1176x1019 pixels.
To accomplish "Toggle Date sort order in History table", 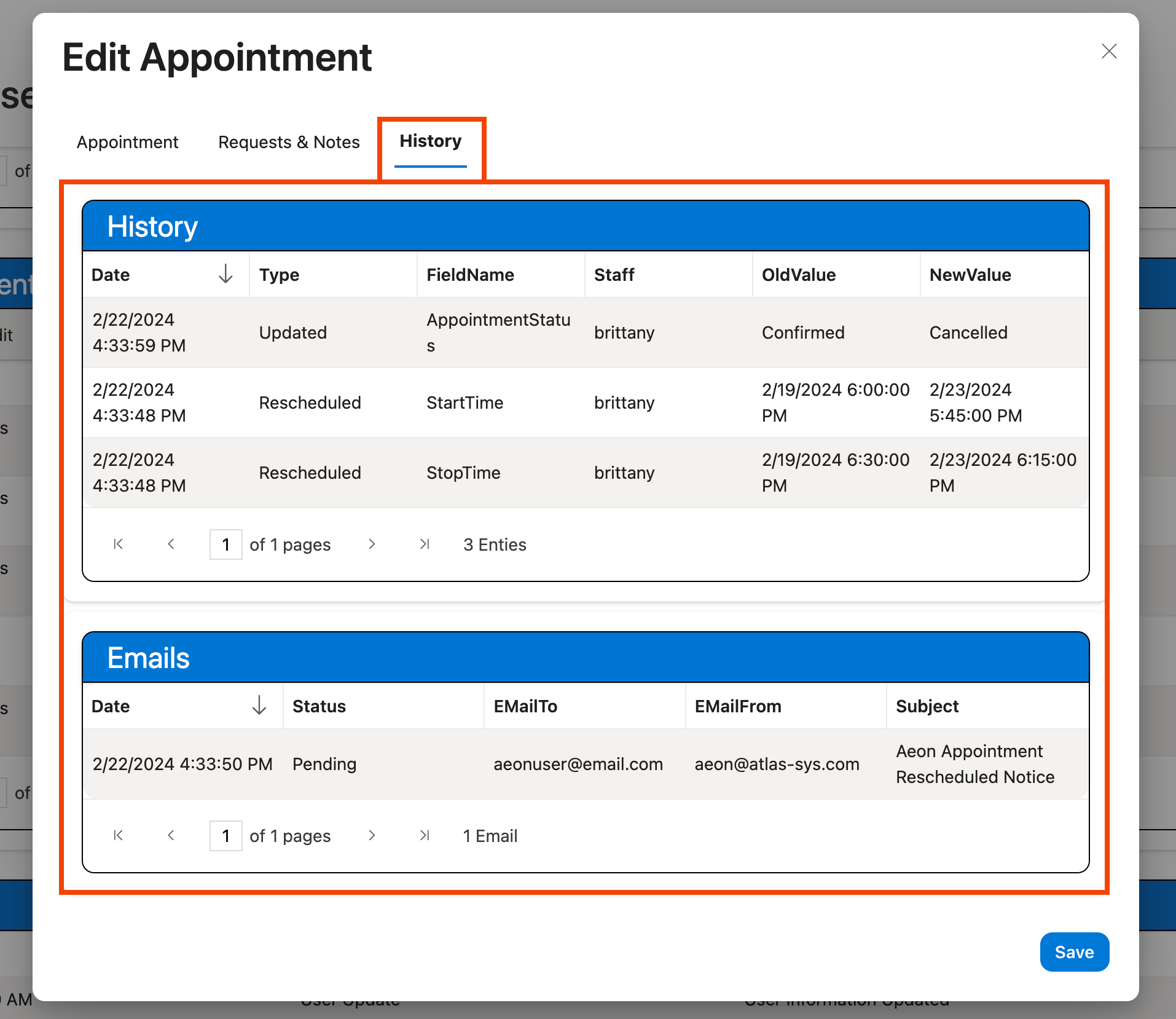I will [x=226, y=275].
